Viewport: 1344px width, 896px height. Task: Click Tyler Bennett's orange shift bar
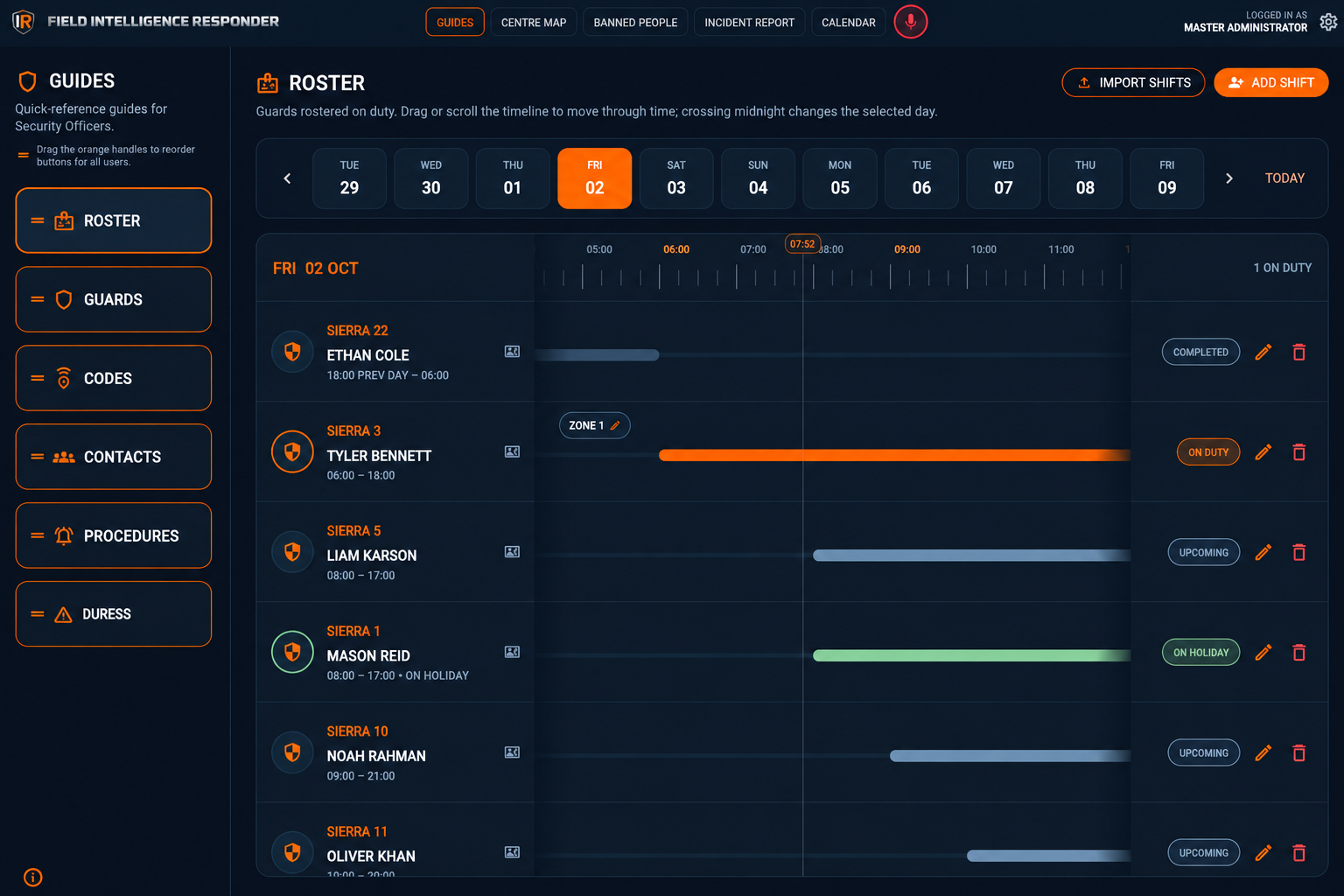(x=894, y=455)
